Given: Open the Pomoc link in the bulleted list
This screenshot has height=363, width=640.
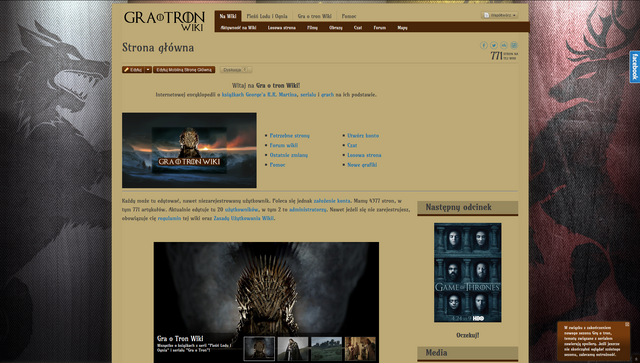Looking at the screenshot, I should 277,165.
